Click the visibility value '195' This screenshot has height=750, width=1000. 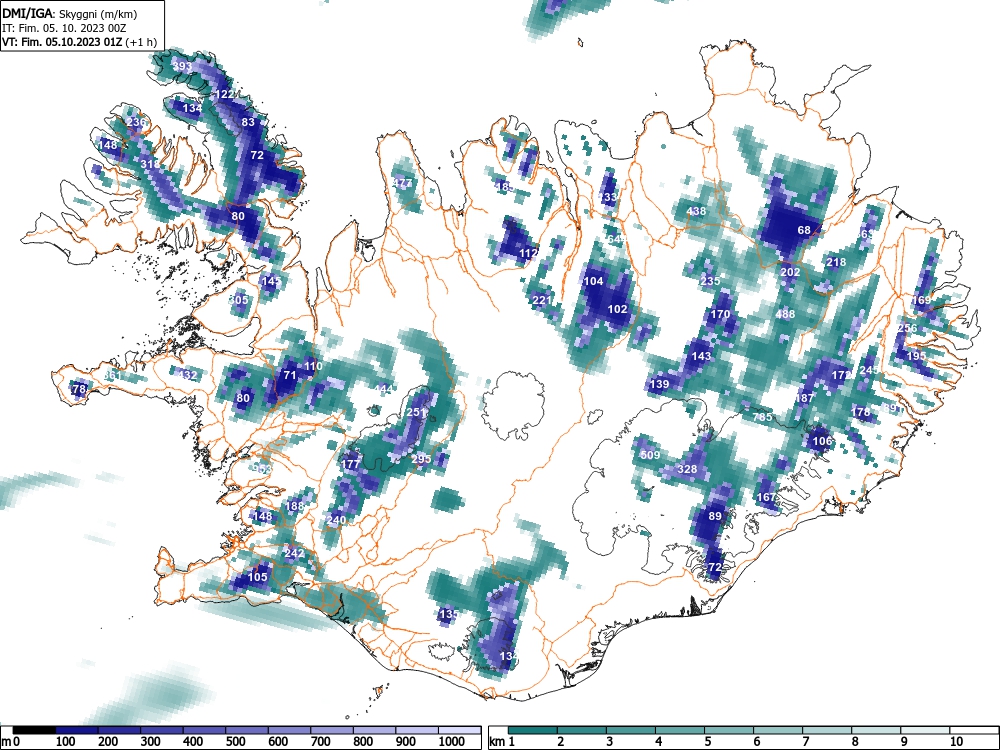[916, 357]
